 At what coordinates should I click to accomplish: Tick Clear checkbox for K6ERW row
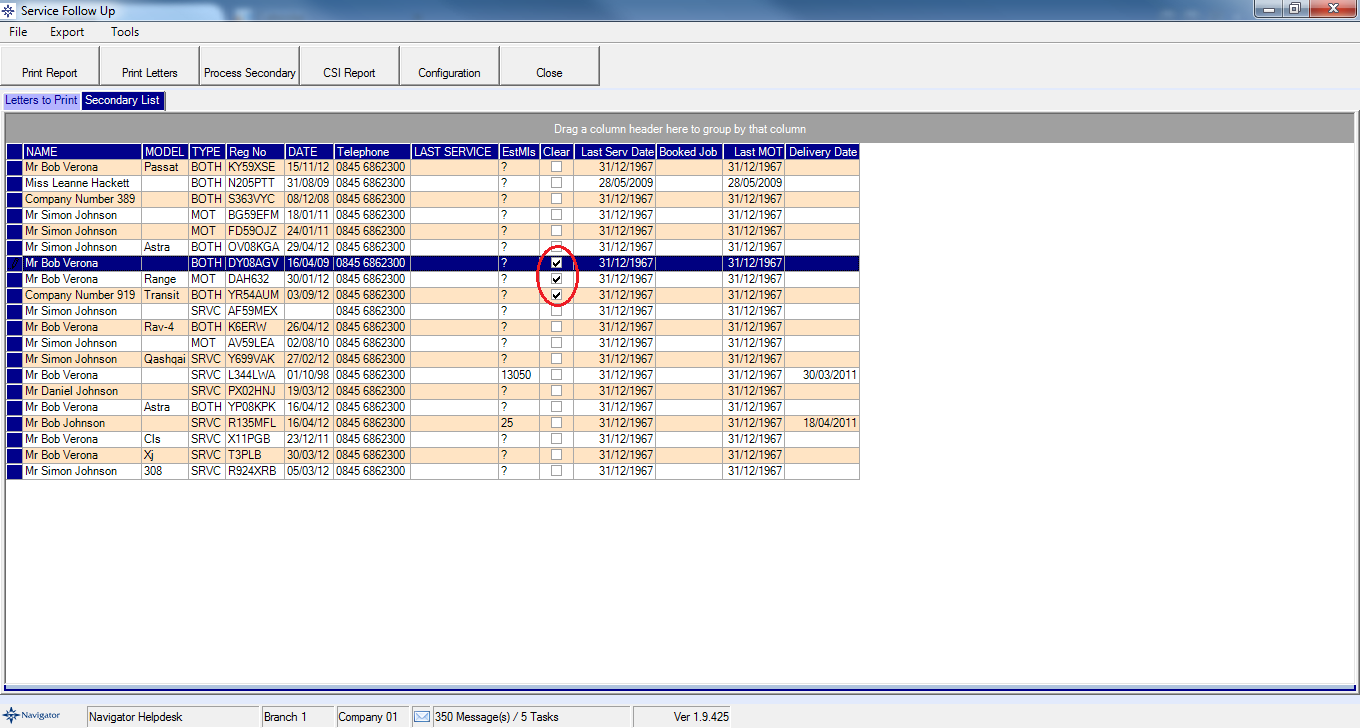[557, 327]
